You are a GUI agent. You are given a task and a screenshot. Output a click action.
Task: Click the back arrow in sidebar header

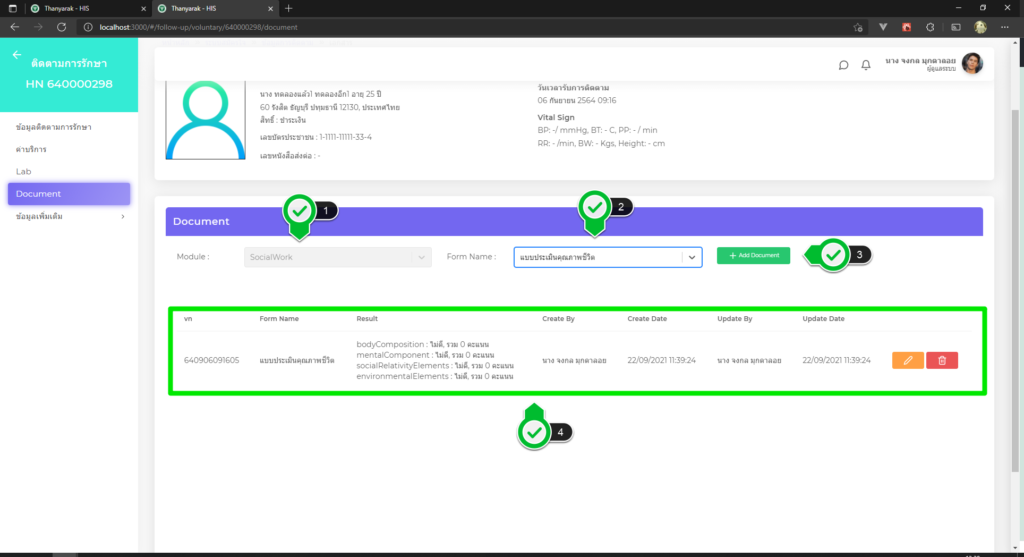click(16, 55)
